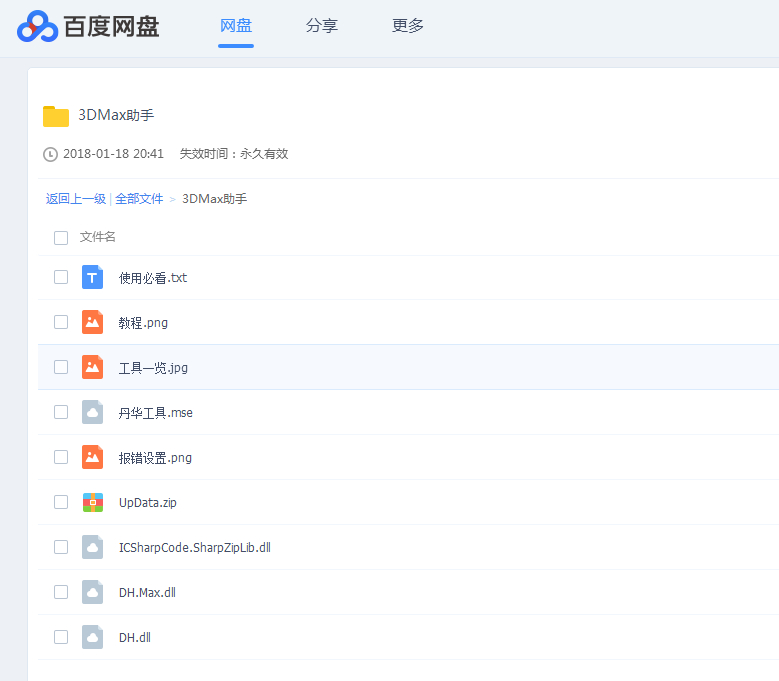Click the 文件名 column header

tap(97, 237)
